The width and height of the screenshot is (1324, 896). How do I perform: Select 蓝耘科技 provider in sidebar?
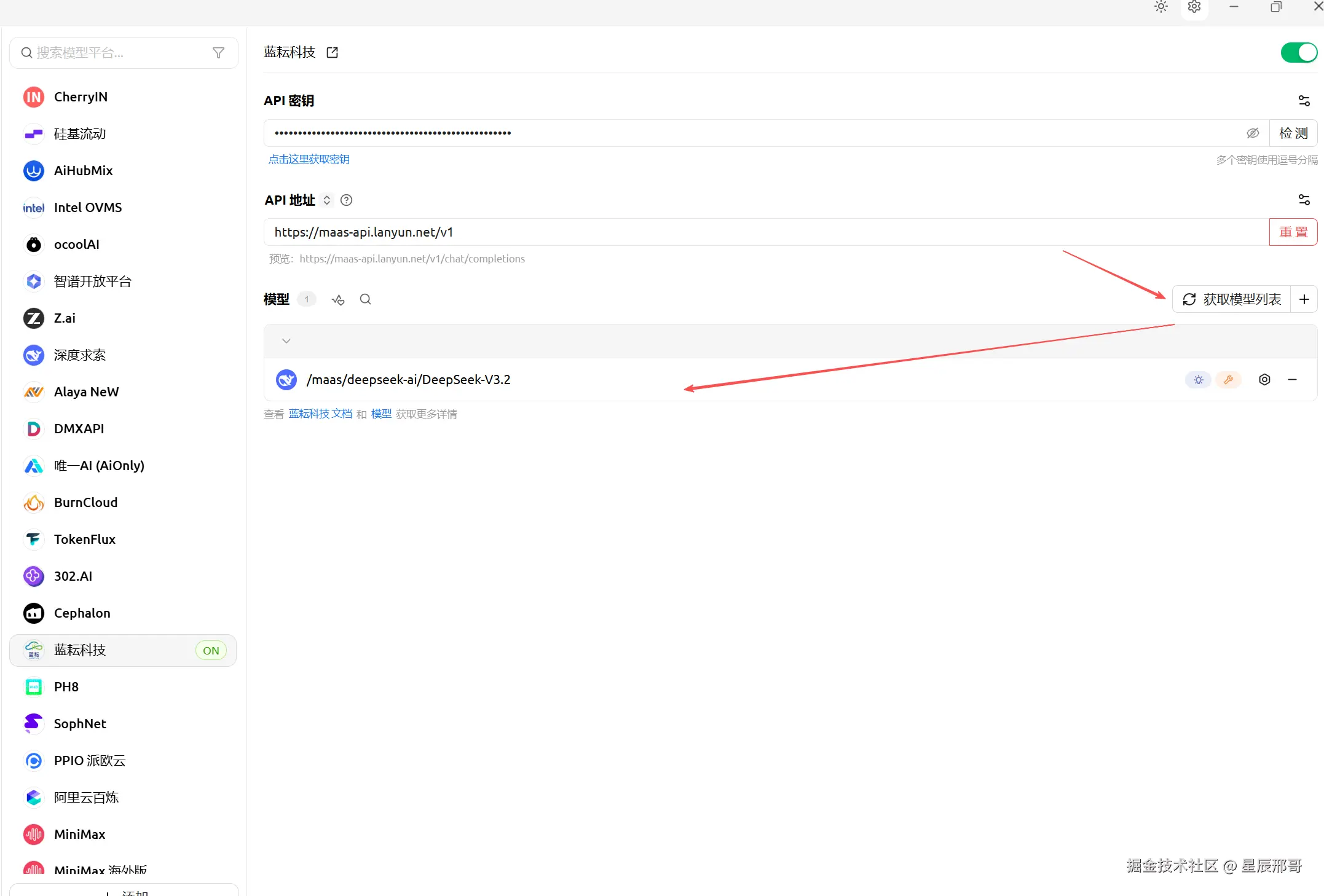point(123,650)
